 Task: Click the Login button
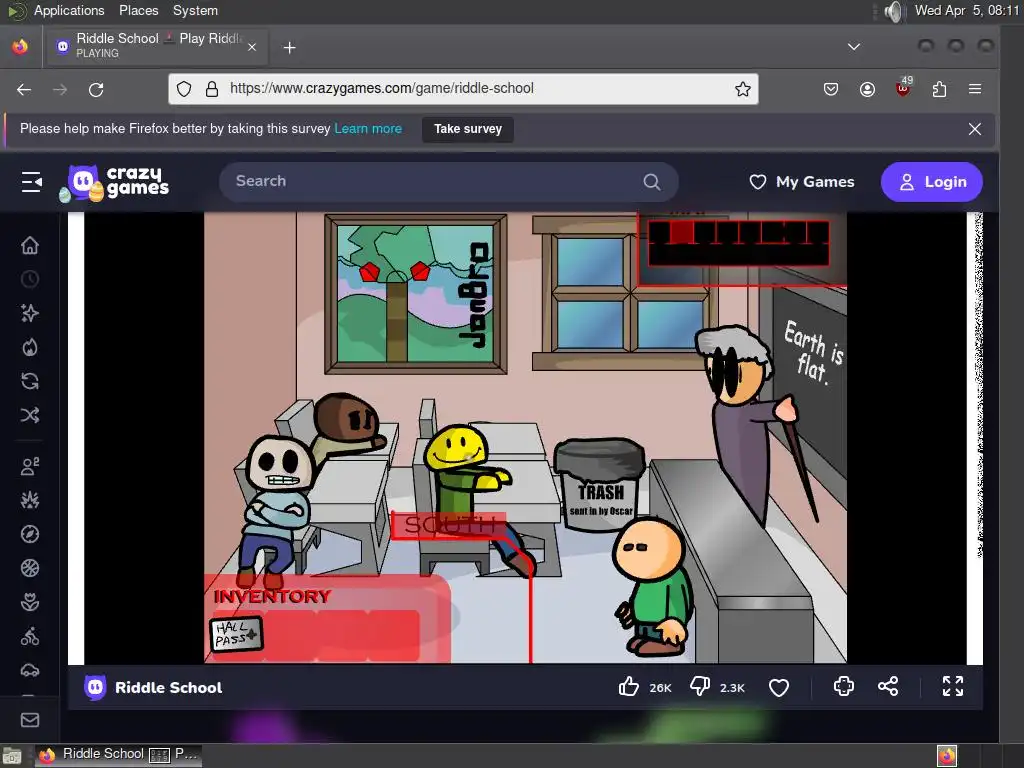(932, 182)
